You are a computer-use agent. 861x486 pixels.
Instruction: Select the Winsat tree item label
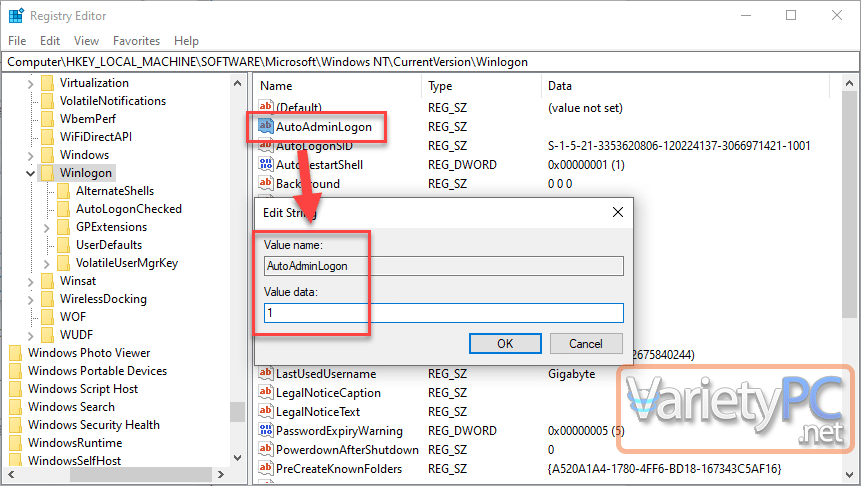click(x=78, y=281)
